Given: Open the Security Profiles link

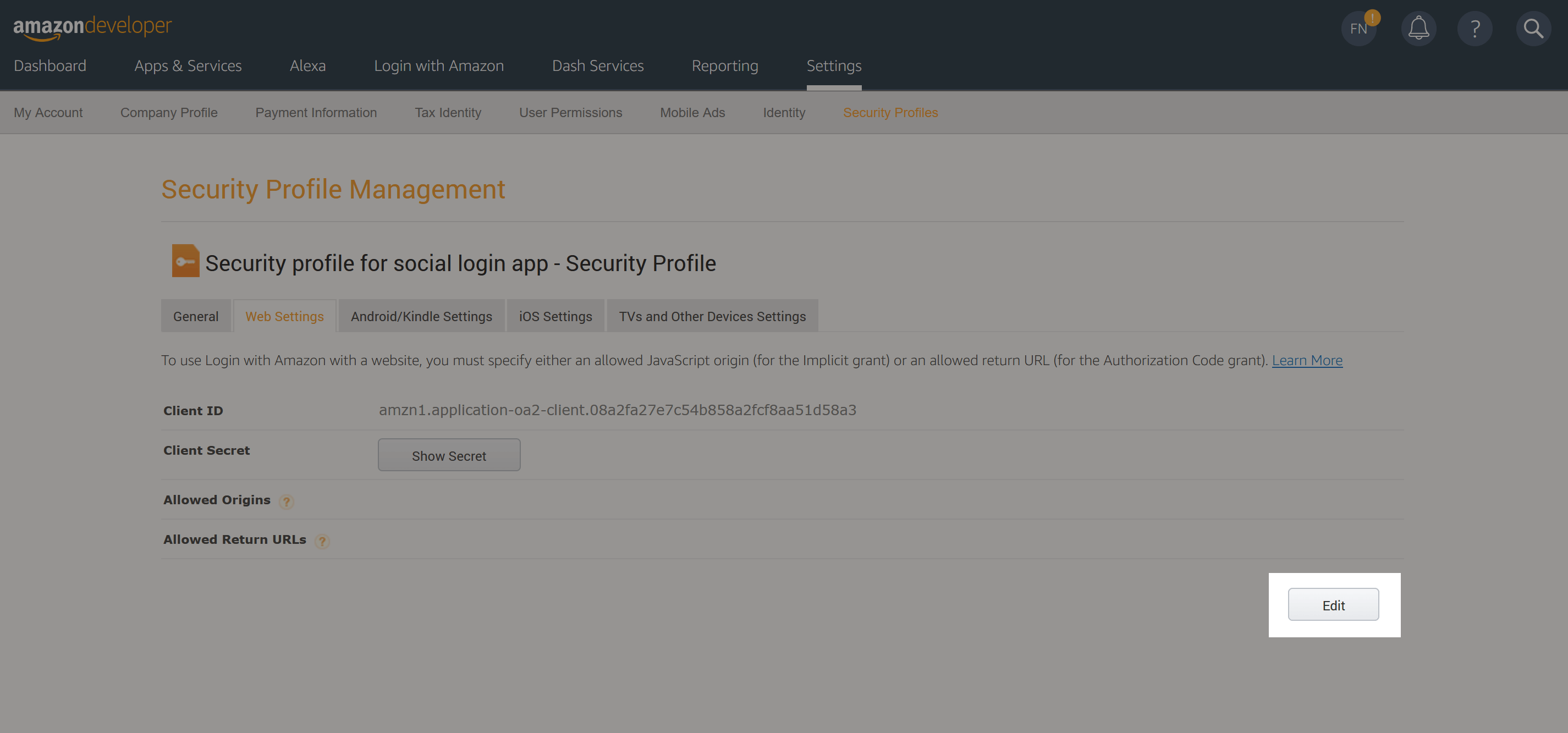Looking at the screenshot, I should [x=890, y=113].
